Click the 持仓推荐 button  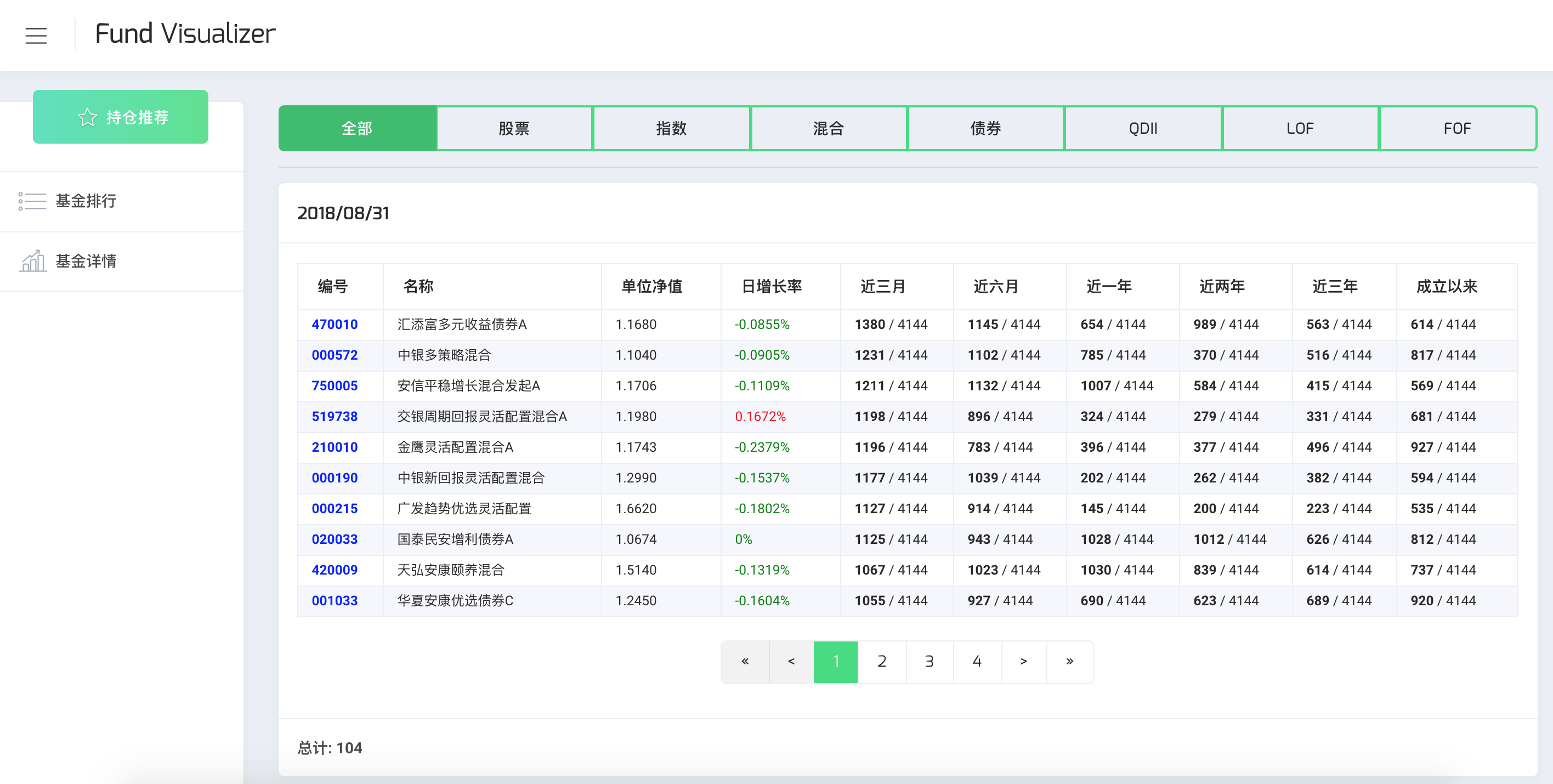pos(121,117)
